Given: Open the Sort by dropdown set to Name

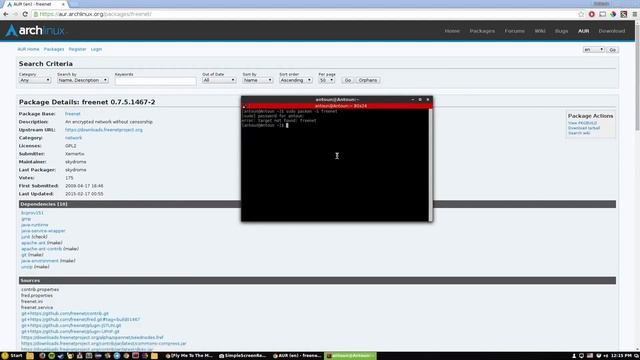Looking at the screenshot, I should coord(258,80).
